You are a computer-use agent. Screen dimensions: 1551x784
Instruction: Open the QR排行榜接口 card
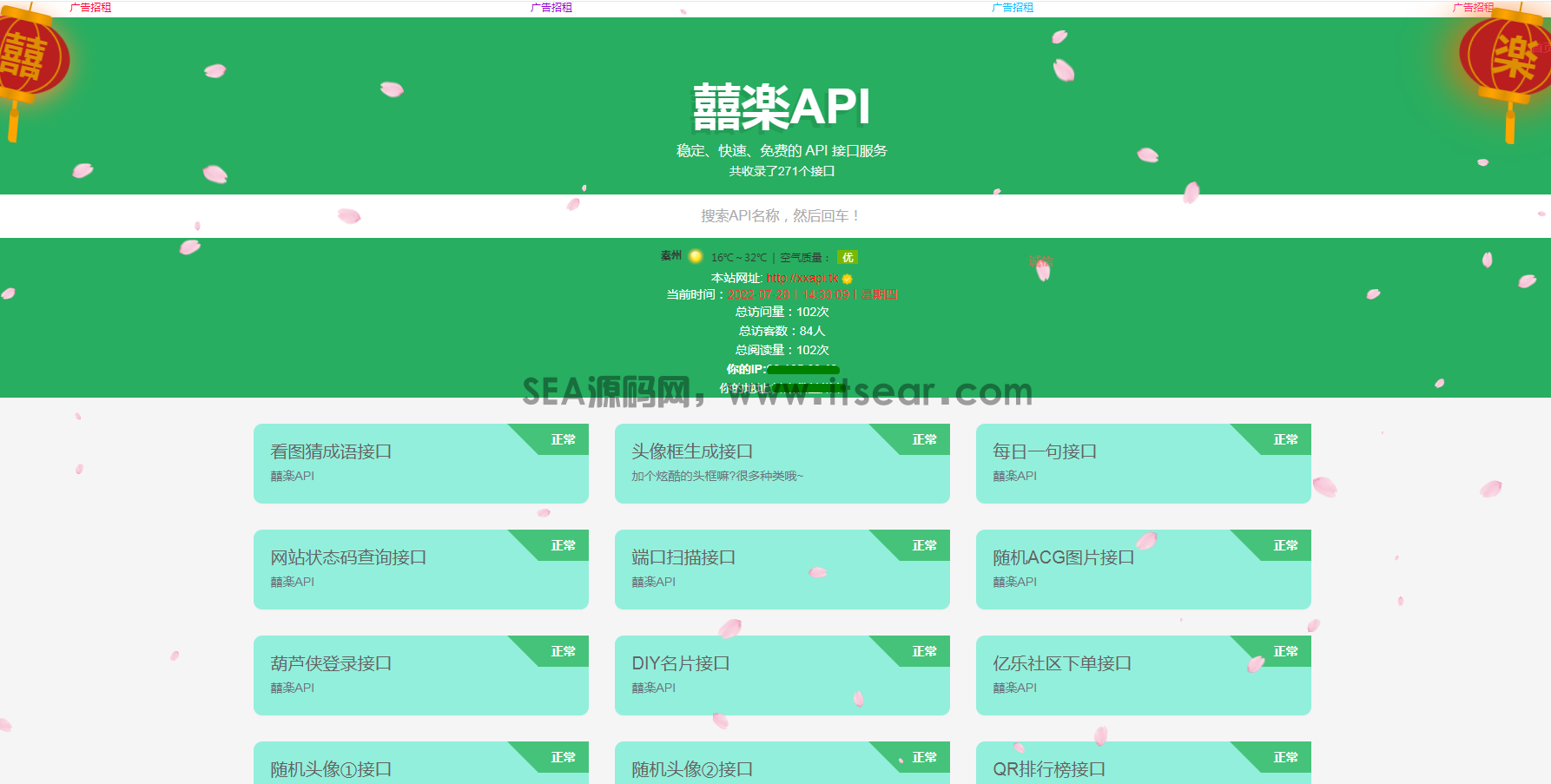(x=1144, y=763)
